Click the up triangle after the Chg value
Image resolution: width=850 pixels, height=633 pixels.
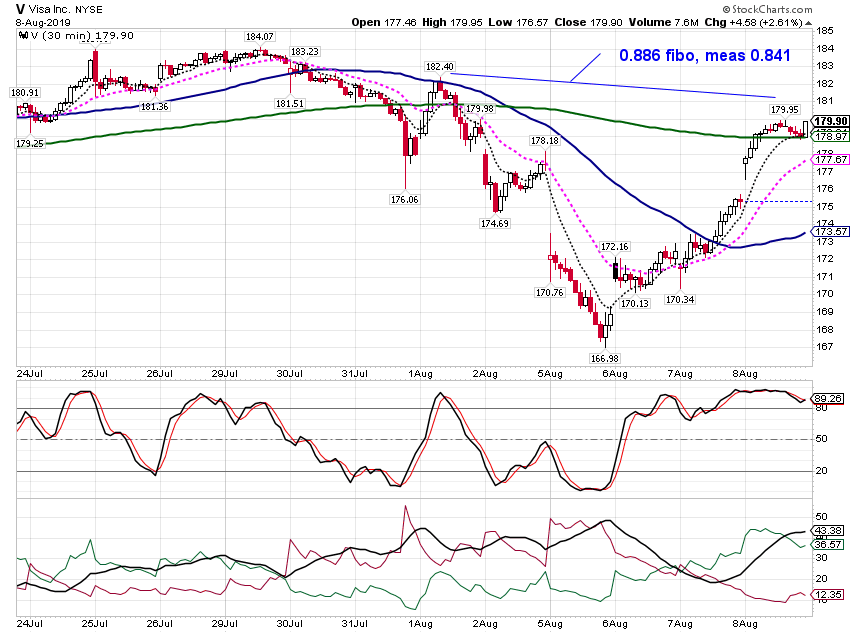pos(808,23)
